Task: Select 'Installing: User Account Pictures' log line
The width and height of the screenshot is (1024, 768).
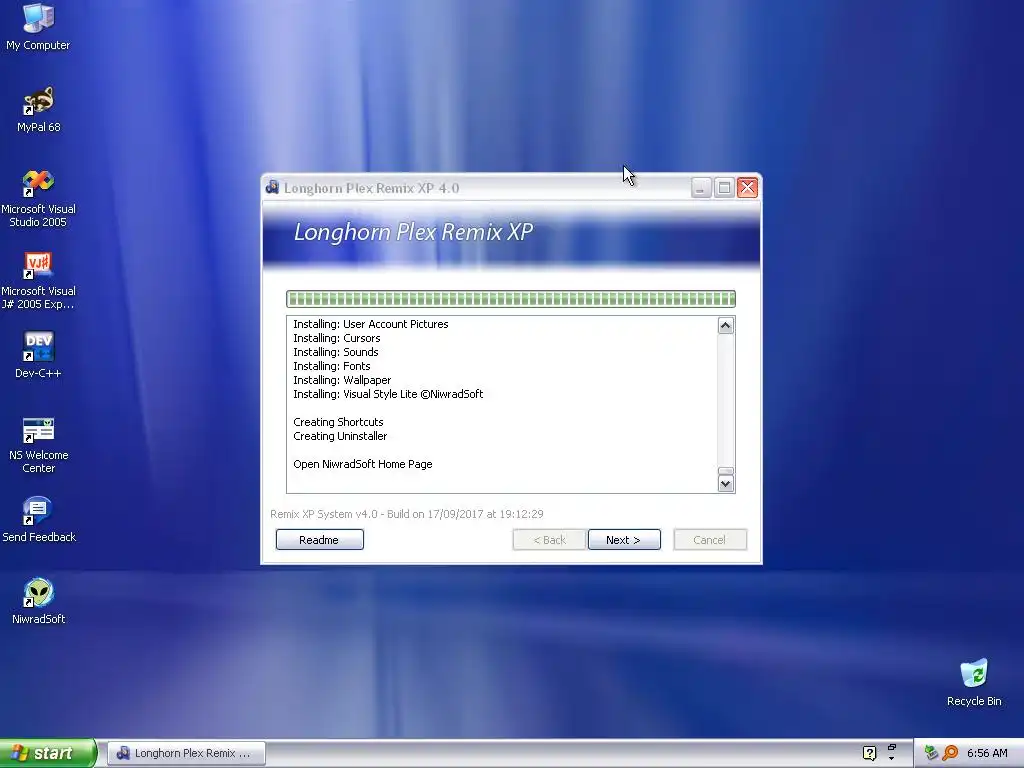Action: coord(370,324)
